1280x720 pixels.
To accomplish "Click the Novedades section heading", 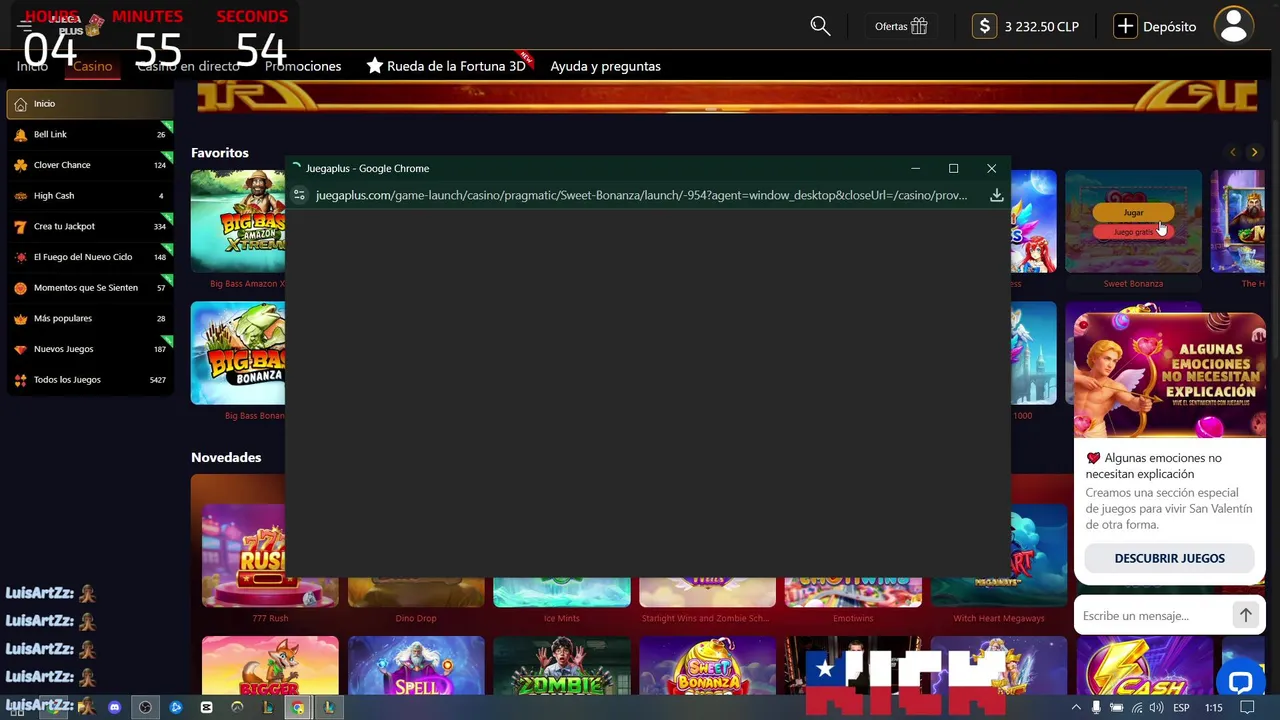I will 226,457.
